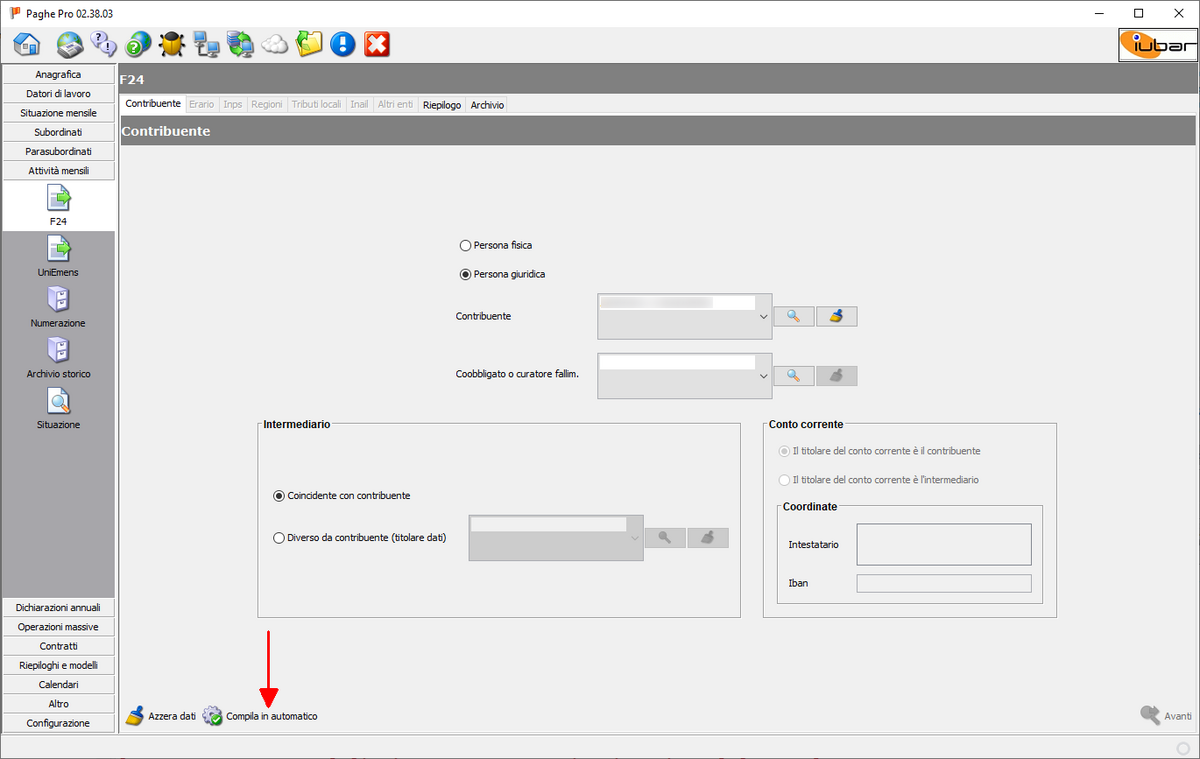Switch to the Riepilogo tab
The image size is (1200, 759).
[x=441, y=103]
